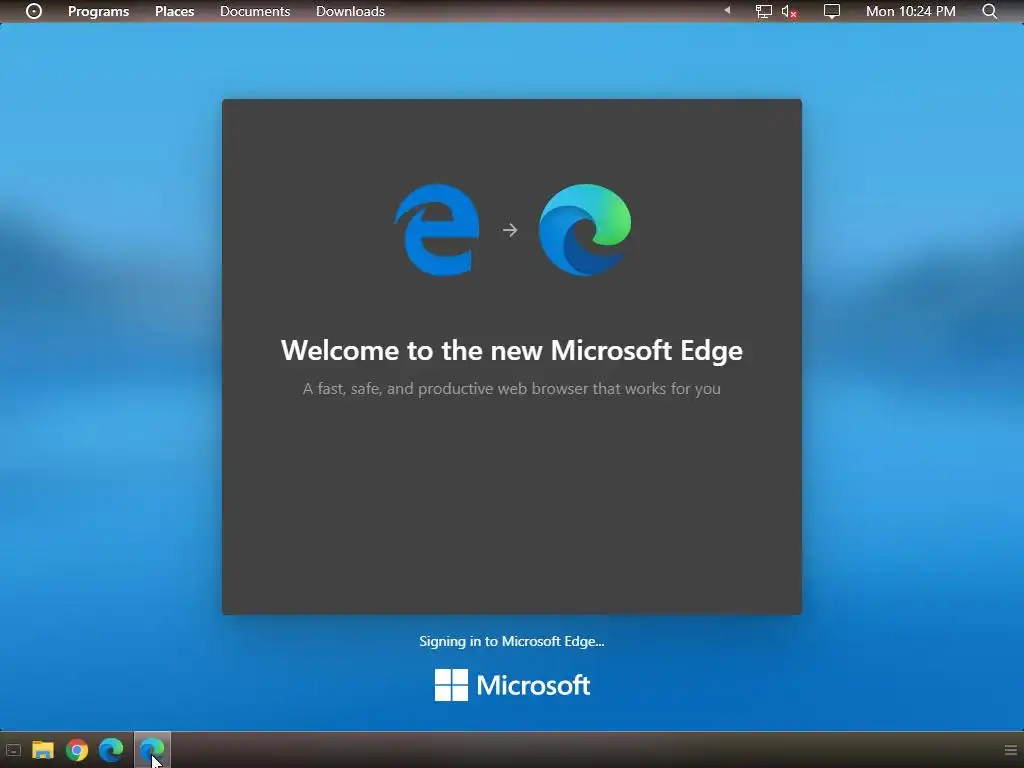Open the Places menu

click(x=174, y=11)
